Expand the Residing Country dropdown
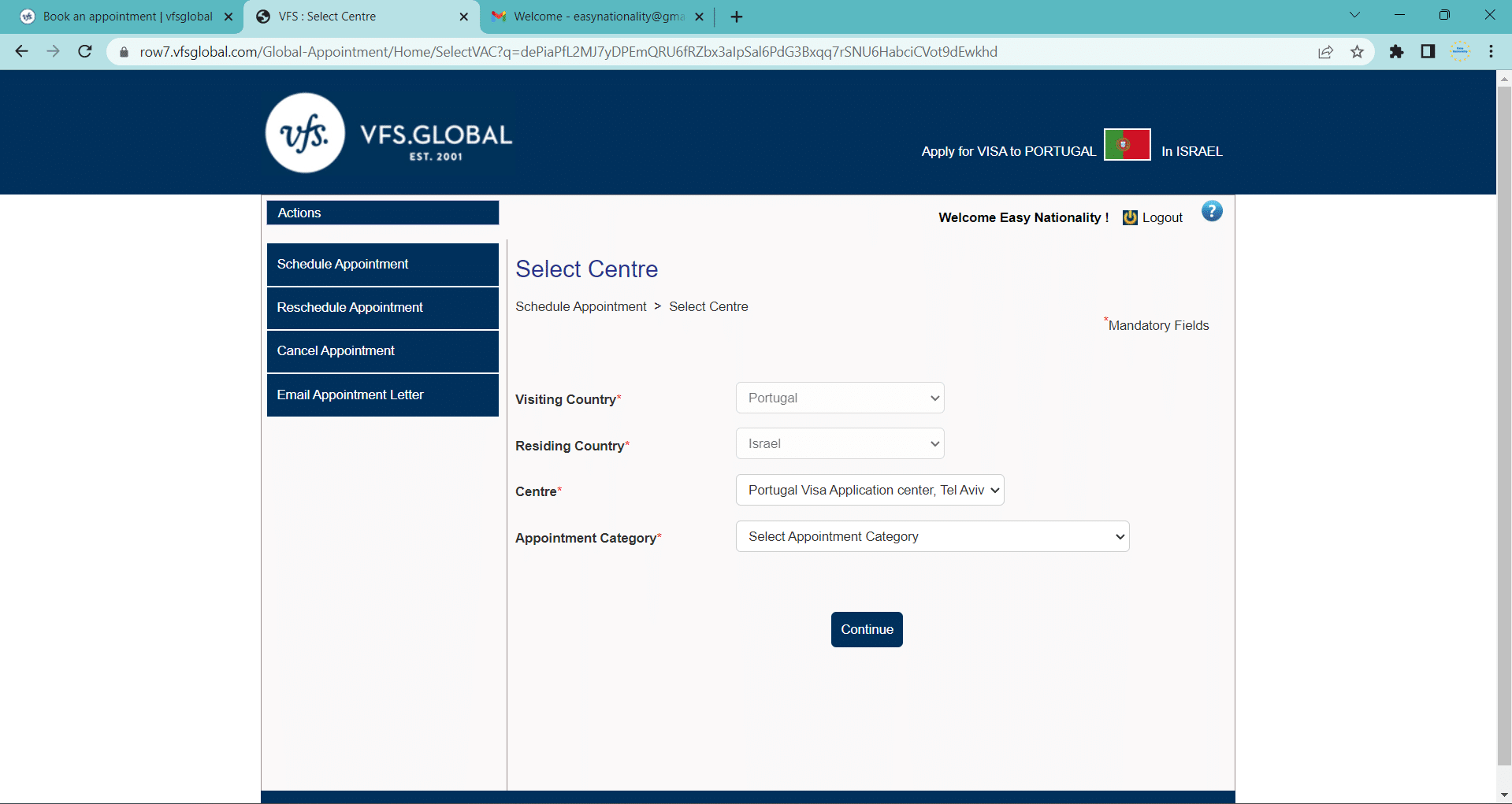 840,443
